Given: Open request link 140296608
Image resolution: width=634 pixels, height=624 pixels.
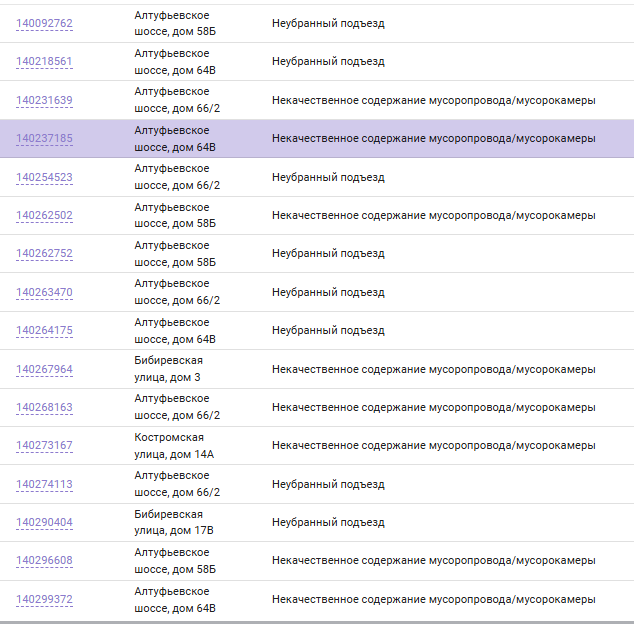Looking at the screenshot, I should coord(44,561).
